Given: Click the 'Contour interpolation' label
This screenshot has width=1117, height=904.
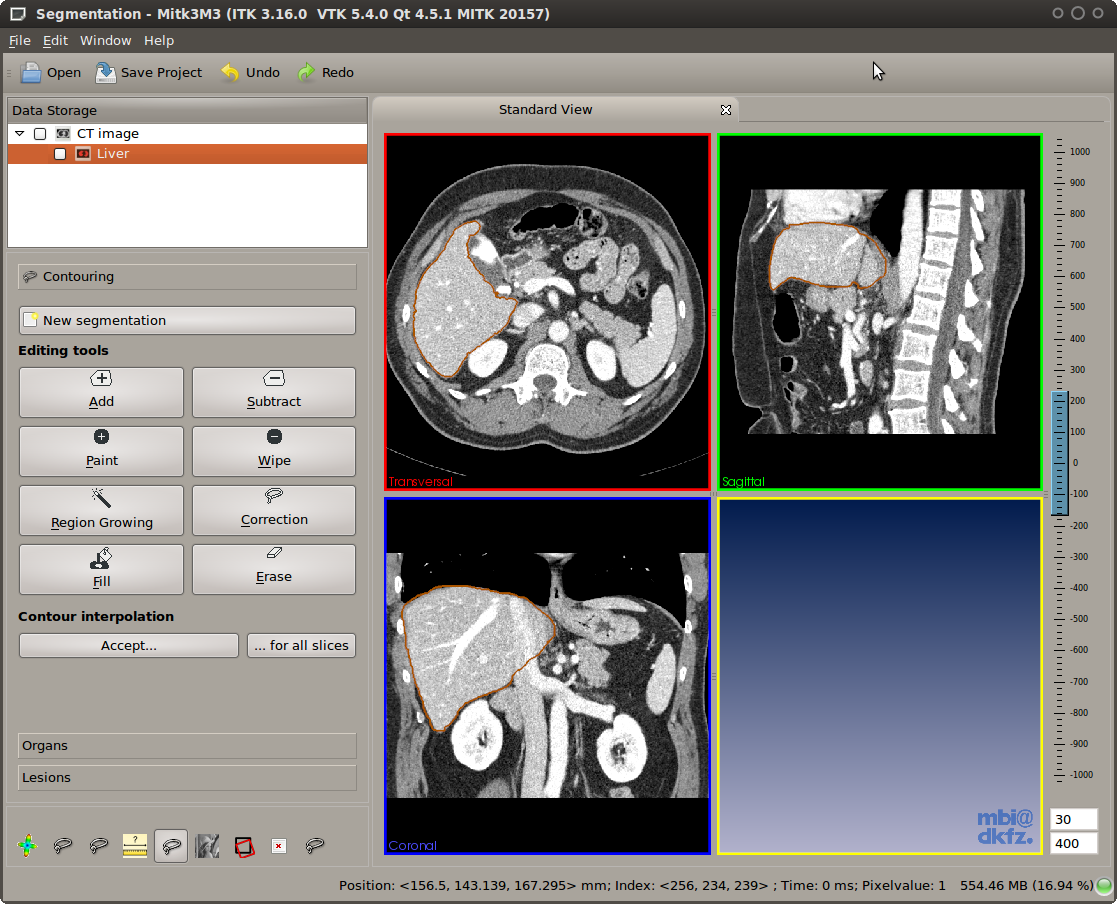Looking at the screenshot, I should (96, 616).
